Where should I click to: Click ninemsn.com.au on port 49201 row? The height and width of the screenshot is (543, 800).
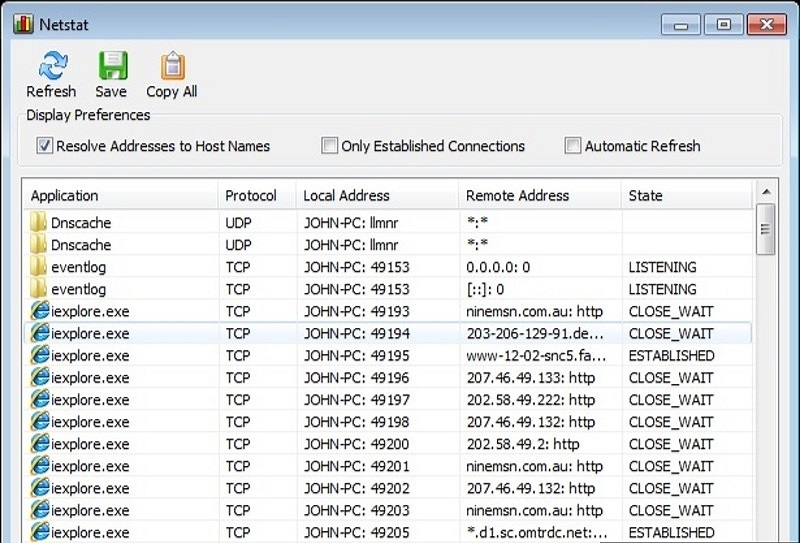point(534,466)
